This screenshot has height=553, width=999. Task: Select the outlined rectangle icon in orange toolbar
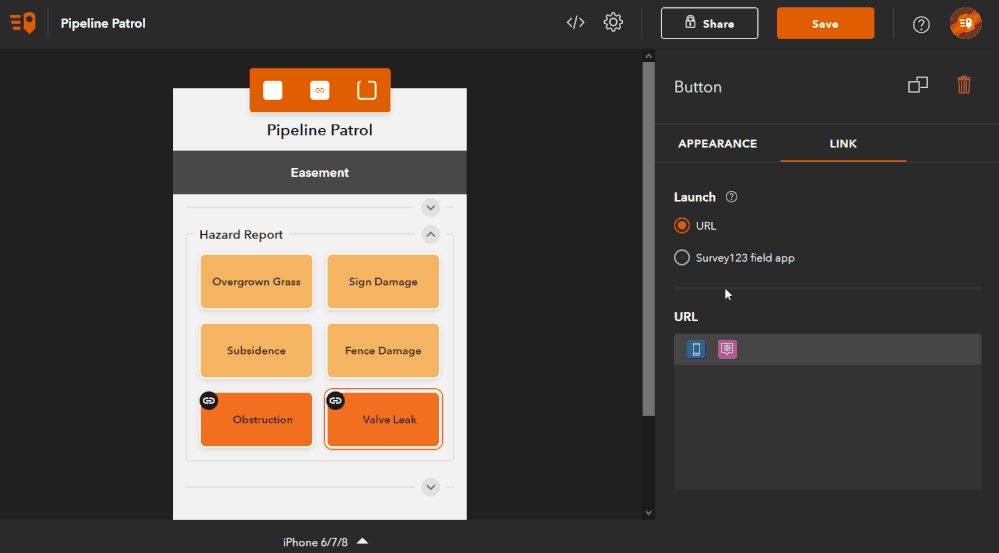coord(366,90)
